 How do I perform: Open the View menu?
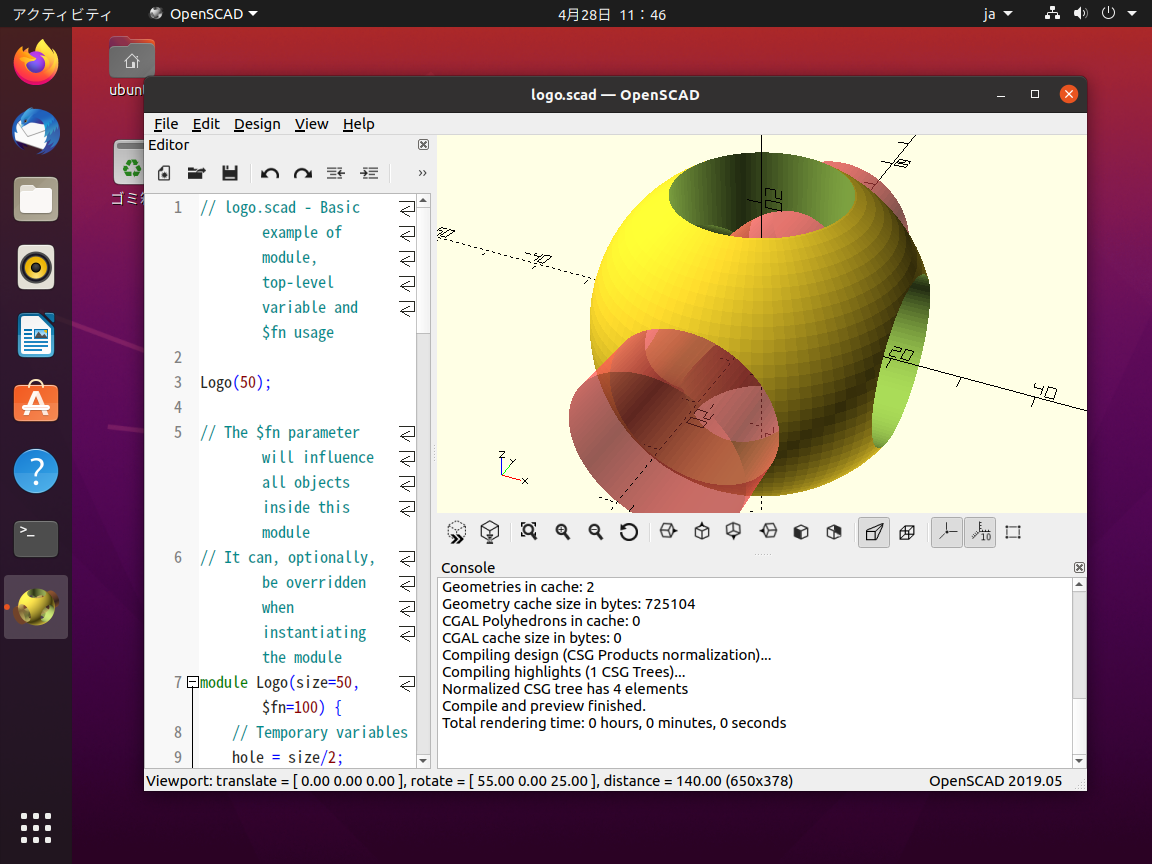pos(312,124)
